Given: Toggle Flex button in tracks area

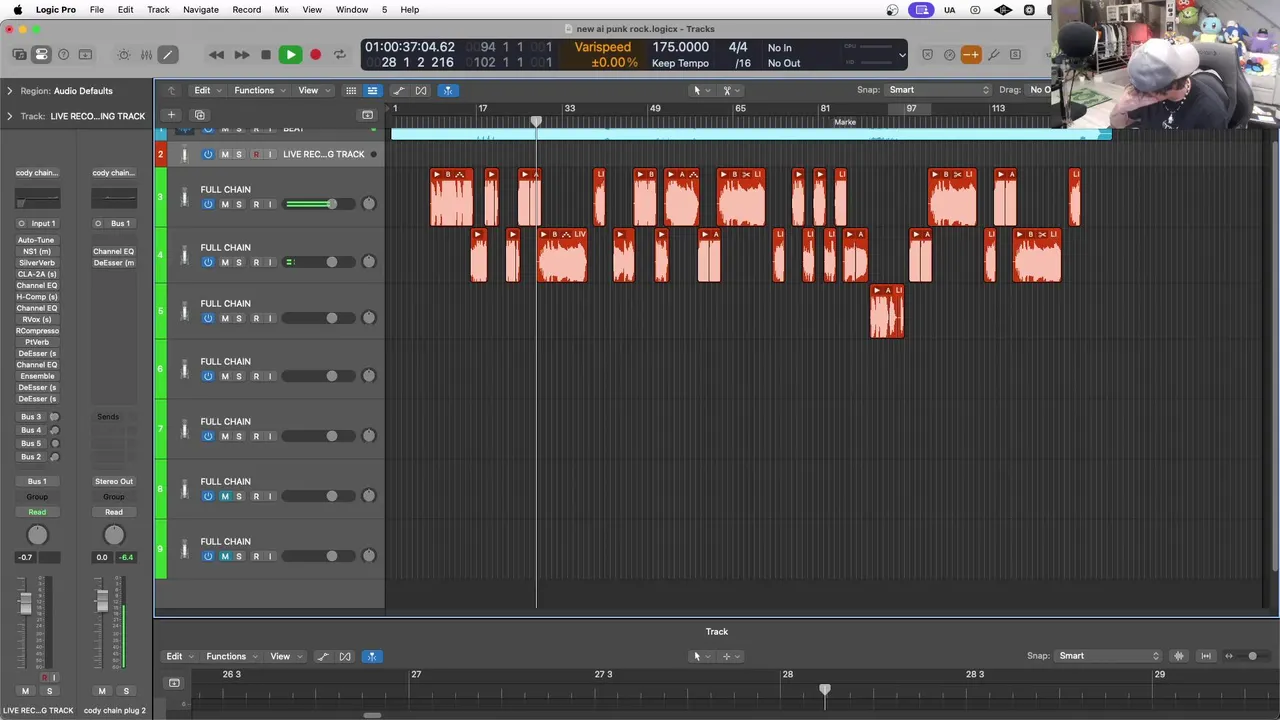Looking at the screenshot, I should 421,90.
